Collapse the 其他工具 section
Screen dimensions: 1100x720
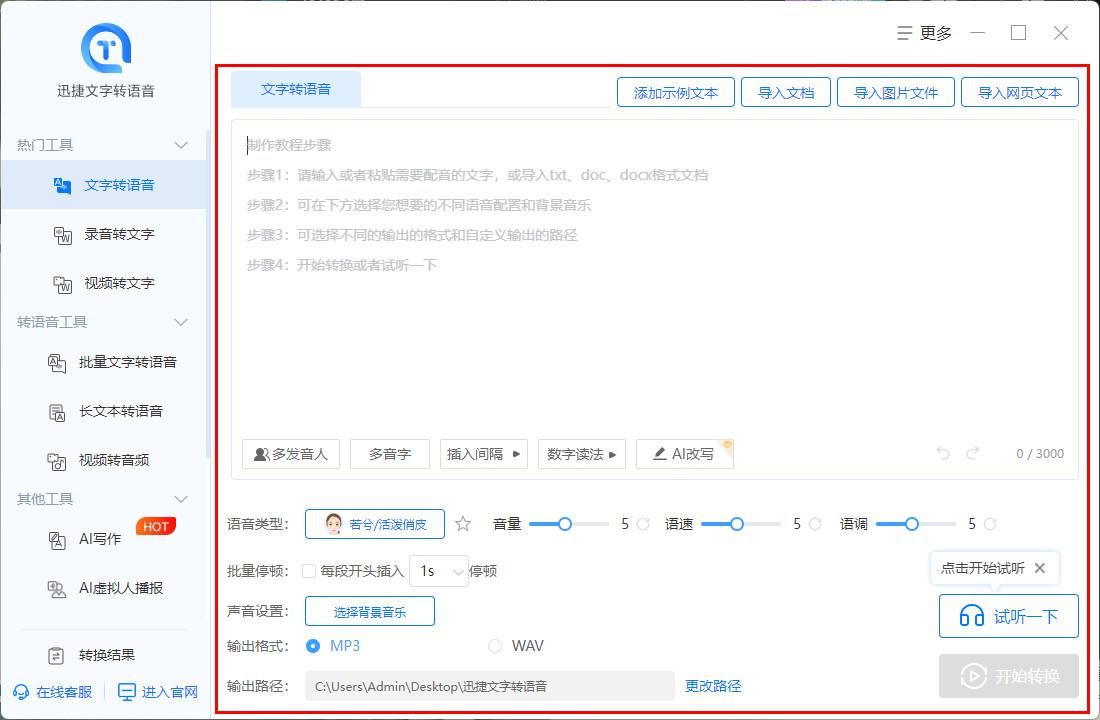(x=181, y=499)
